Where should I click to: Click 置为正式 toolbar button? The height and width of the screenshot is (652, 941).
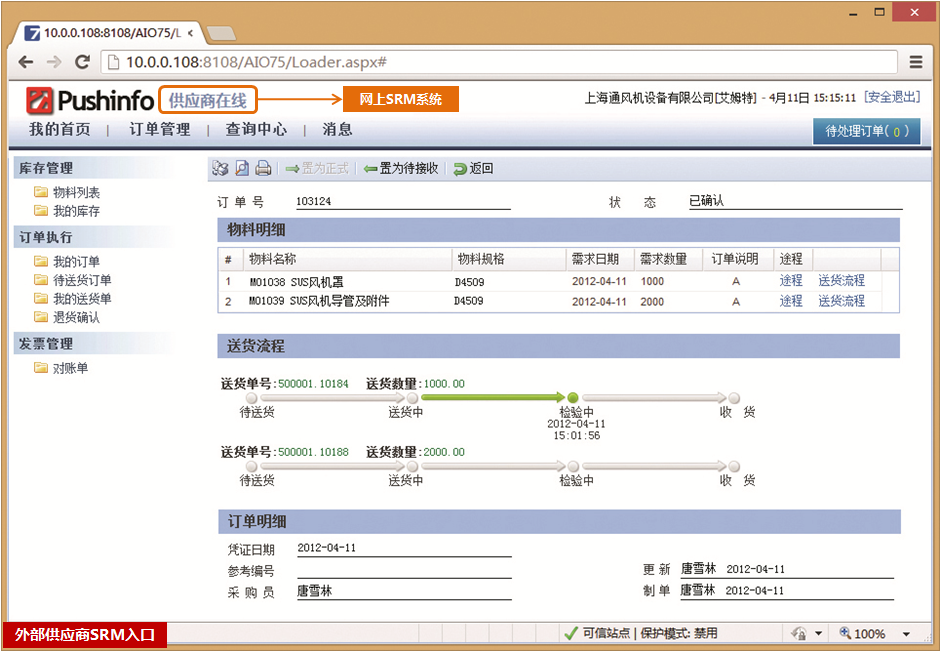(x=317, y=169)
